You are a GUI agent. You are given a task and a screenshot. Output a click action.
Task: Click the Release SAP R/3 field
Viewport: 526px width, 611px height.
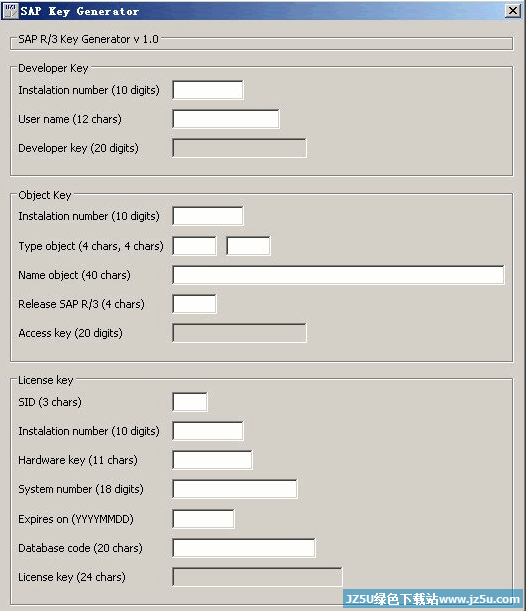click(x=194, y=304)
